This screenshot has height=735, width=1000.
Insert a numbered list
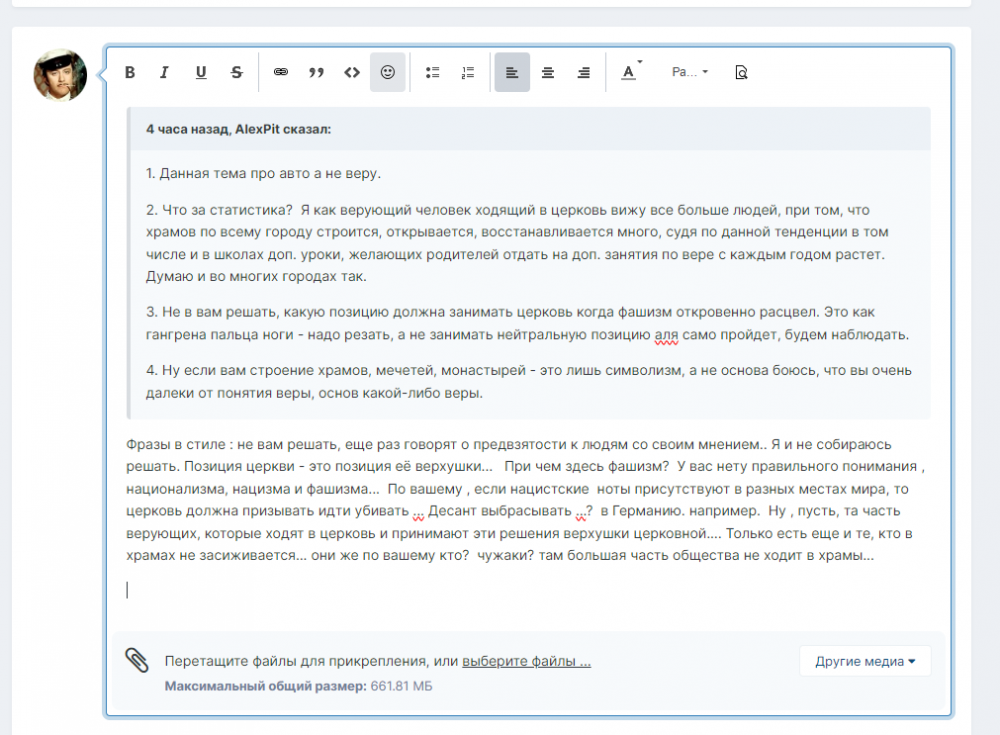[468, 72]
